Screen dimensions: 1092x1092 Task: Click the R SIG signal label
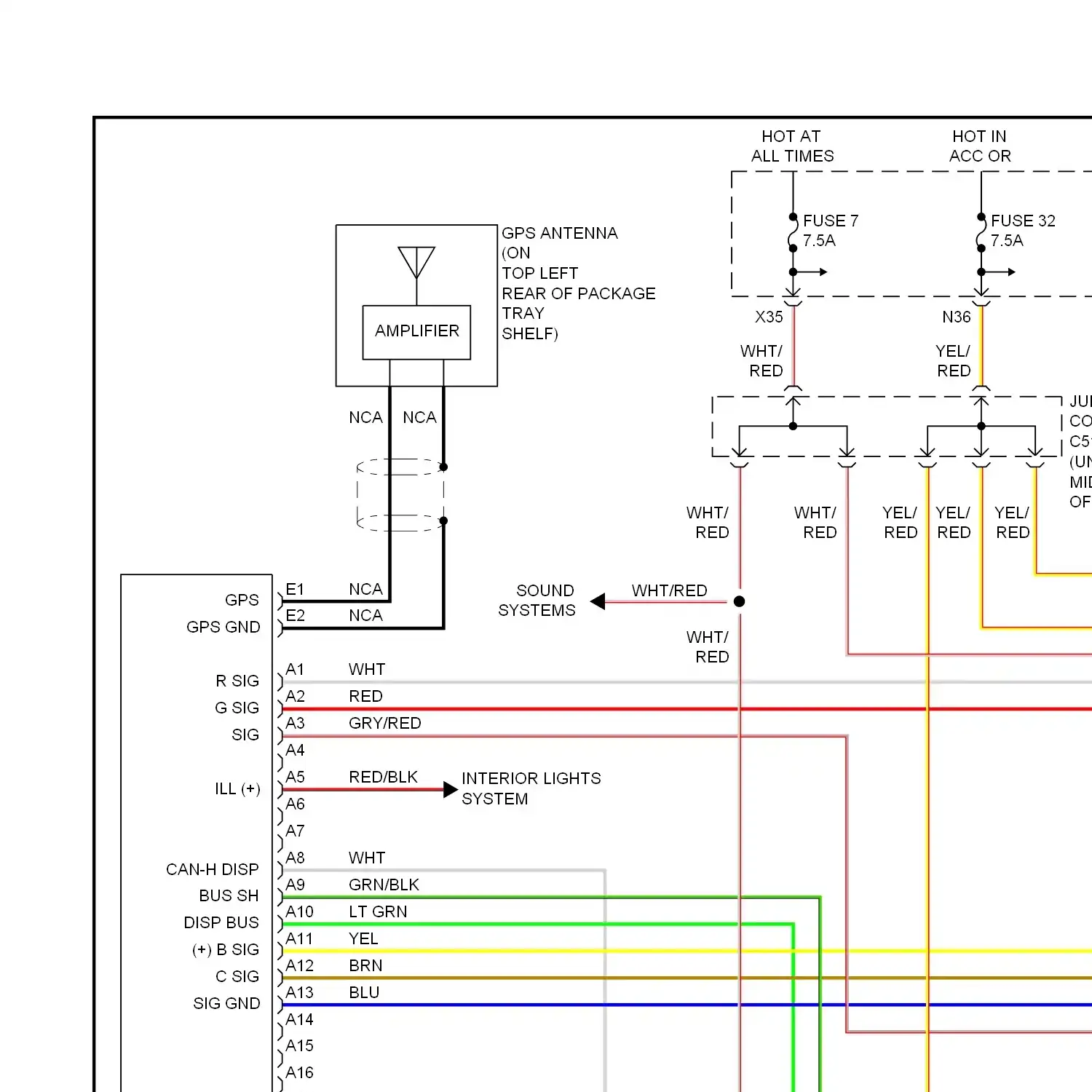click(237, 681)
